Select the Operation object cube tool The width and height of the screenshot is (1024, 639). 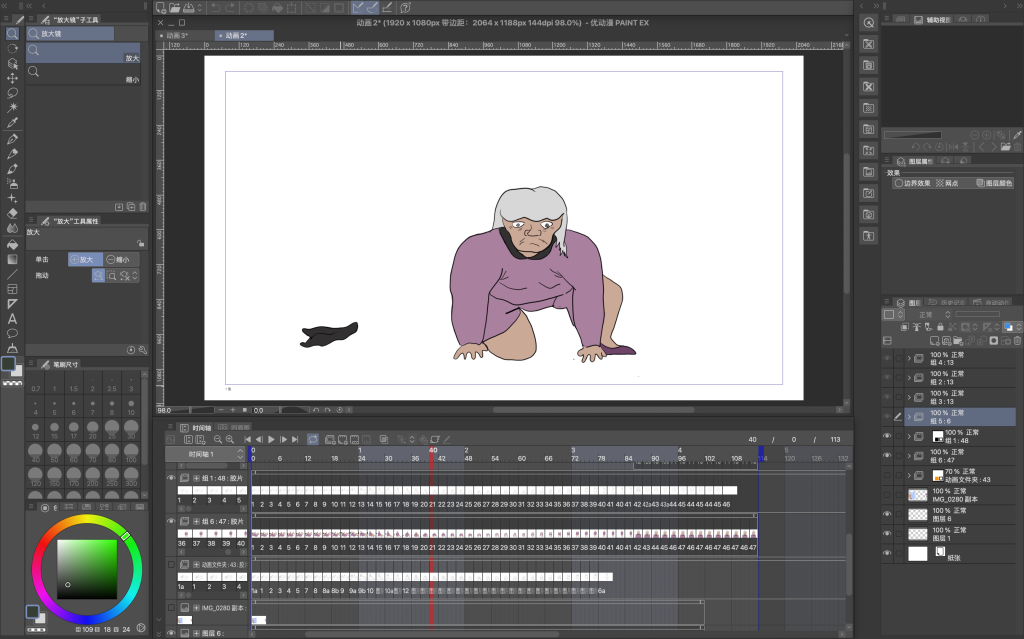coord(12,63)
